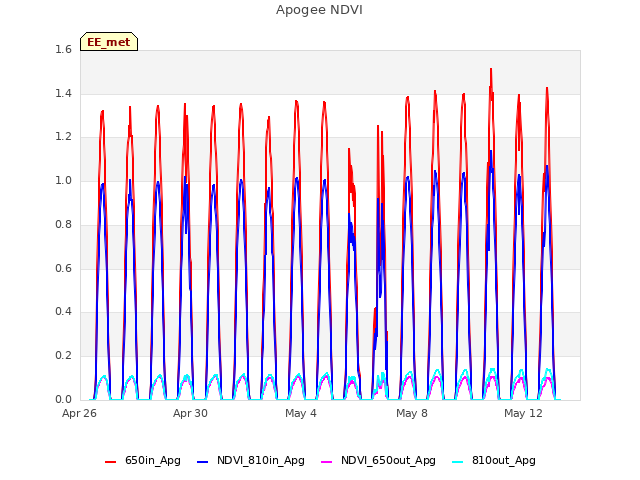Click the 1.2 y-axis label
The width and height of the screenshot is (640, 480).
coord(63,137)
